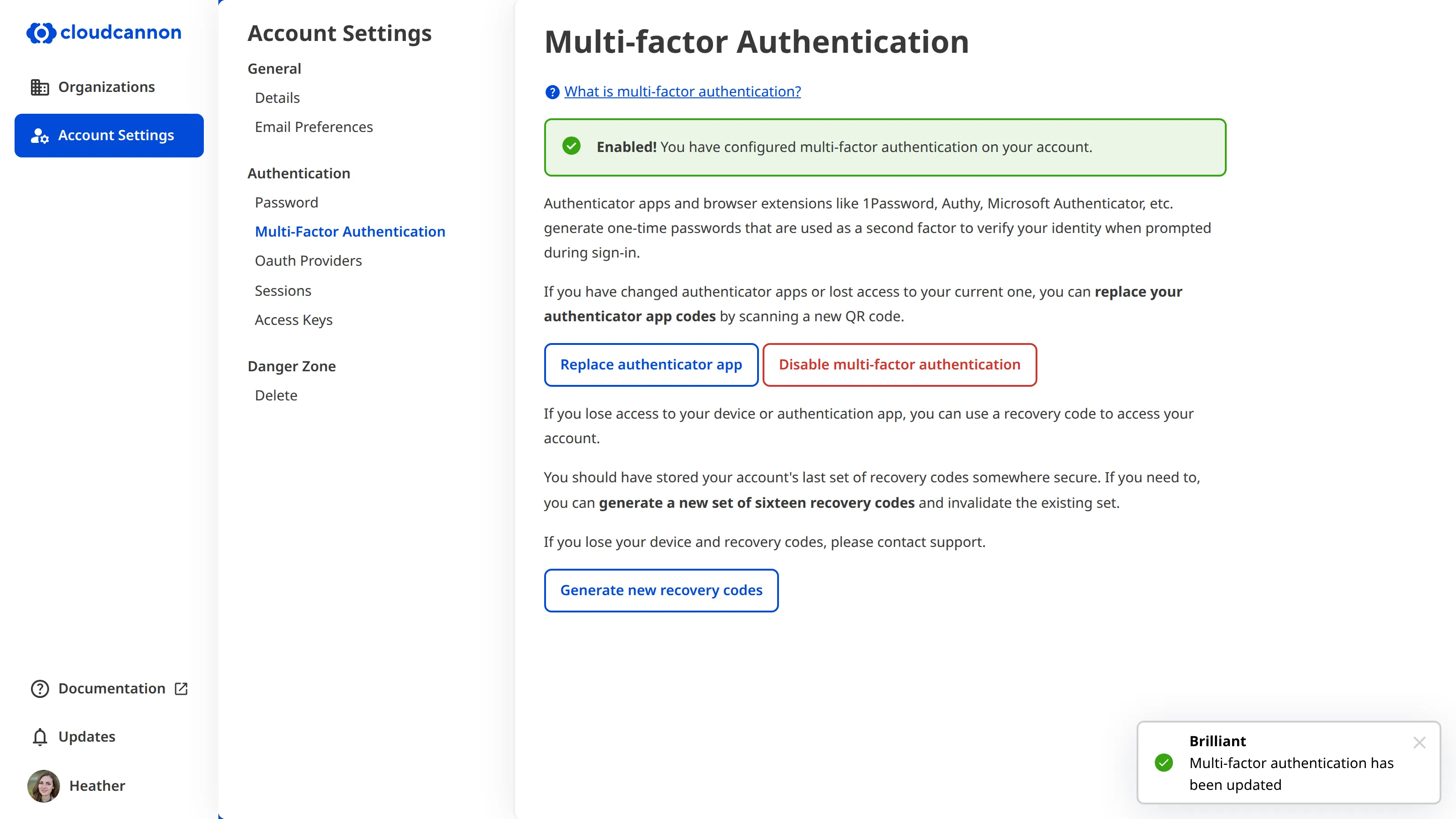Open 'What is multi-factor authentication?' link

[x=682, y=91]
